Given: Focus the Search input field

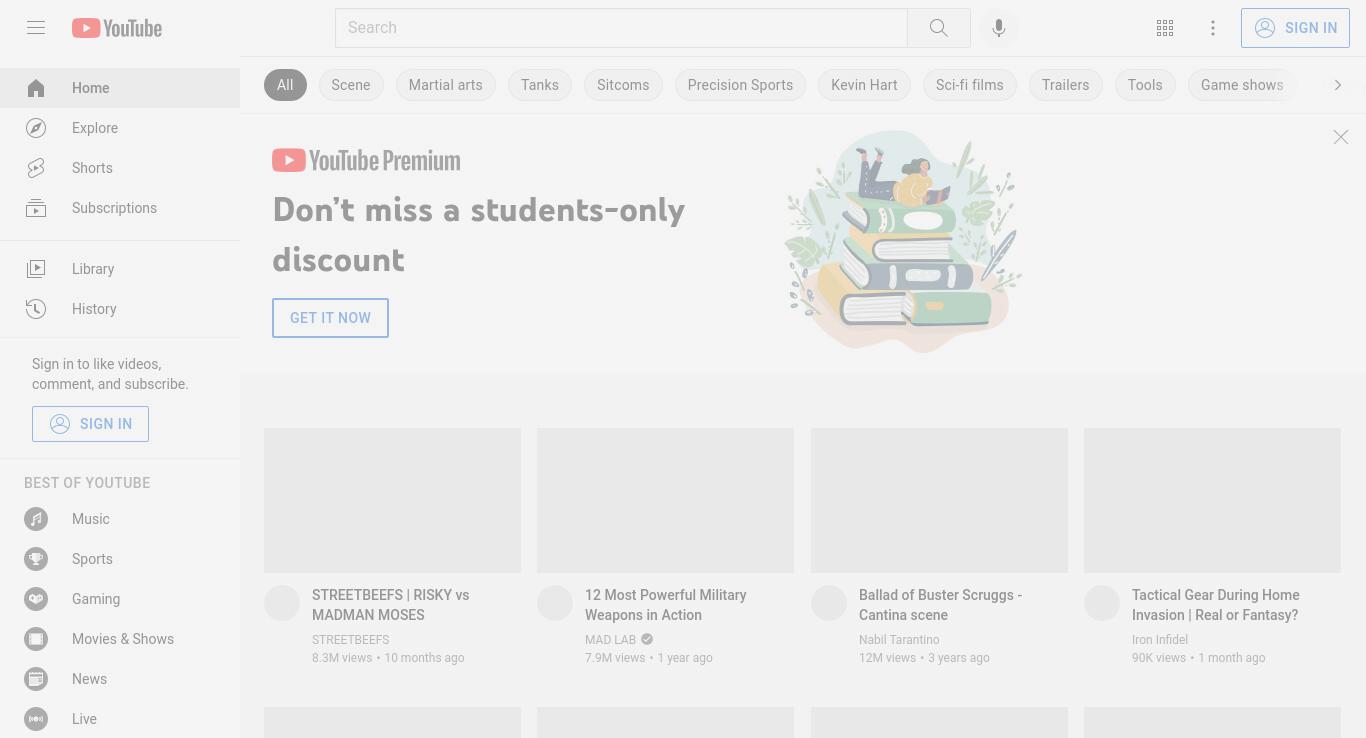Looking at the screenshot, I should [x=621, y=28].
